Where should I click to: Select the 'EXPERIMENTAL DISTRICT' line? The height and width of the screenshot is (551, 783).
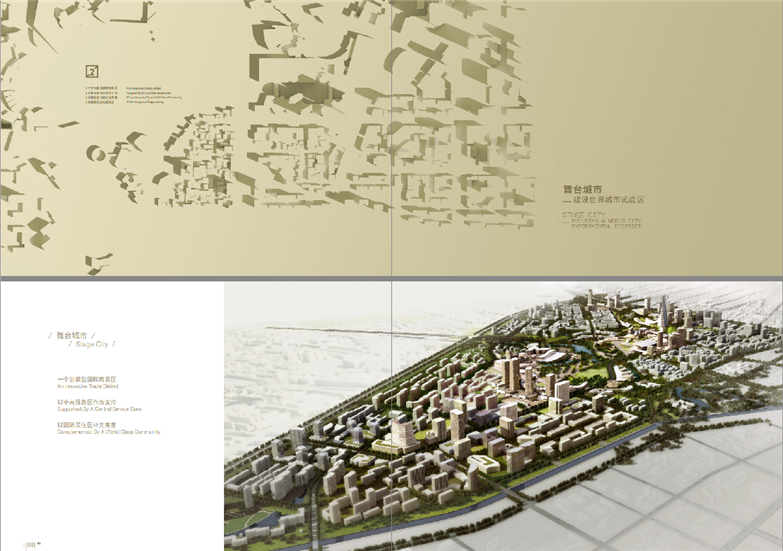point(606,226)
